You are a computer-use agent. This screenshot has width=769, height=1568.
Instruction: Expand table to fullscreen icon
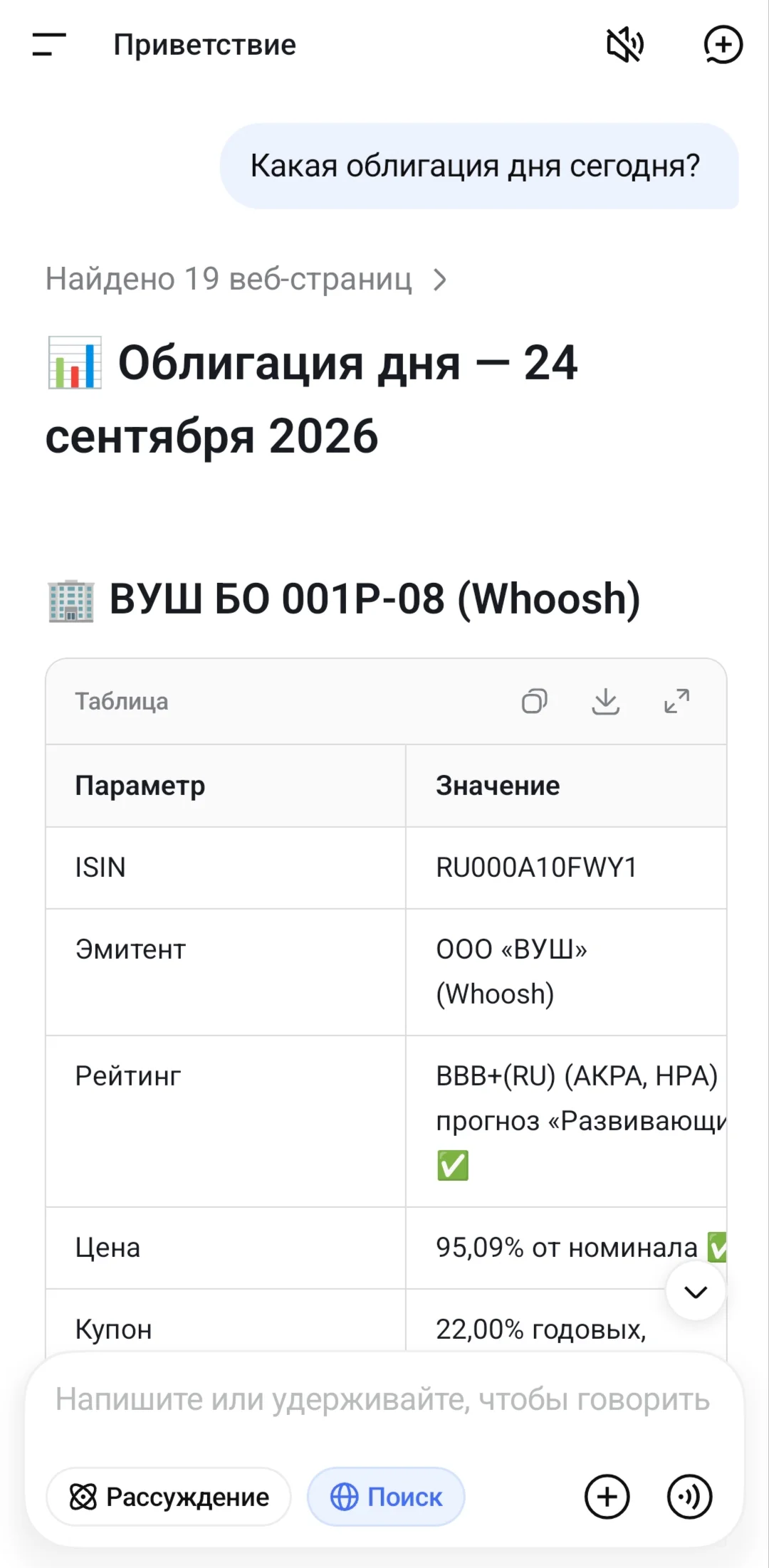click(676, 701)
